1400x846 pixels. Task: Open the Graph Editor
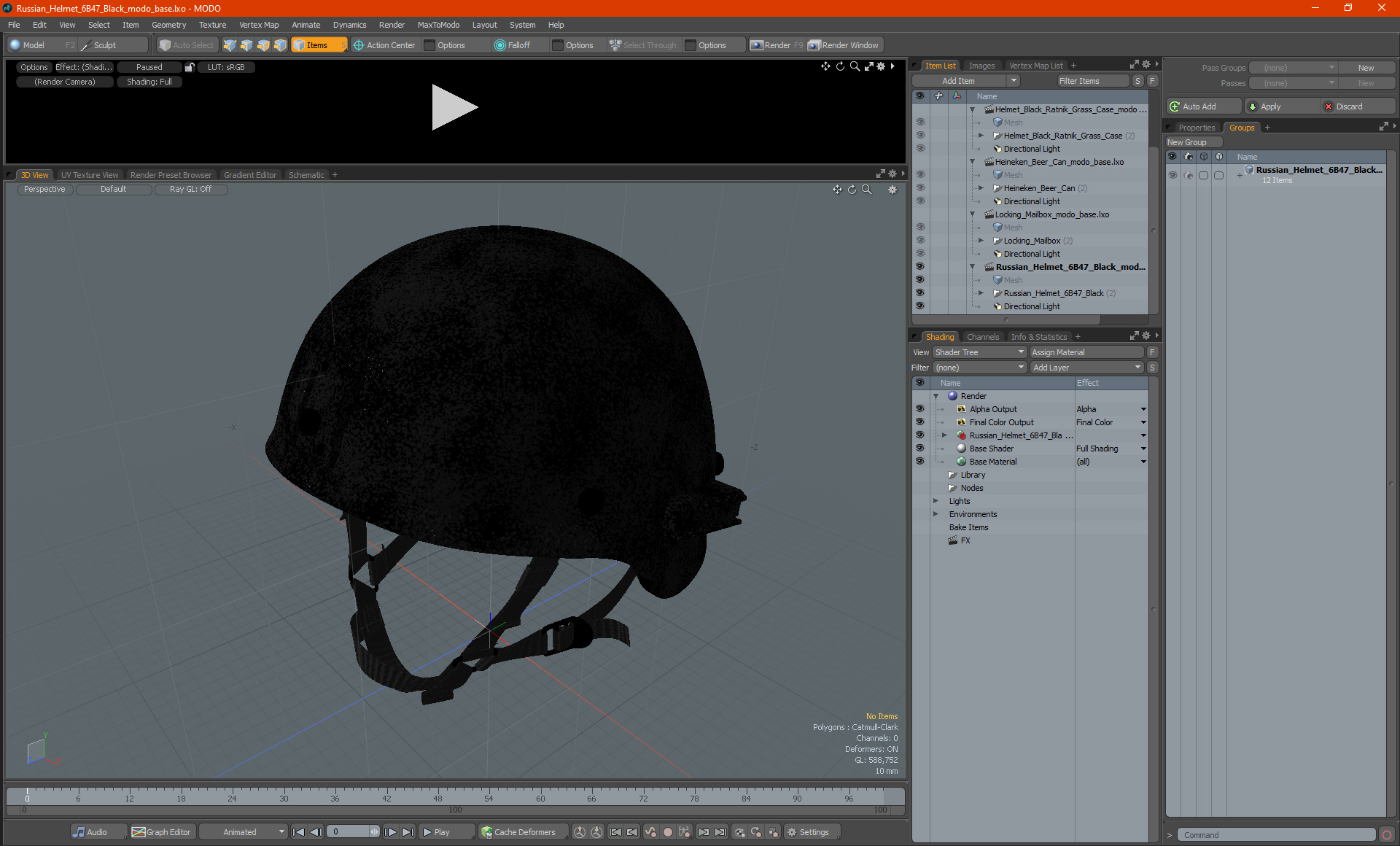point(162,832)
